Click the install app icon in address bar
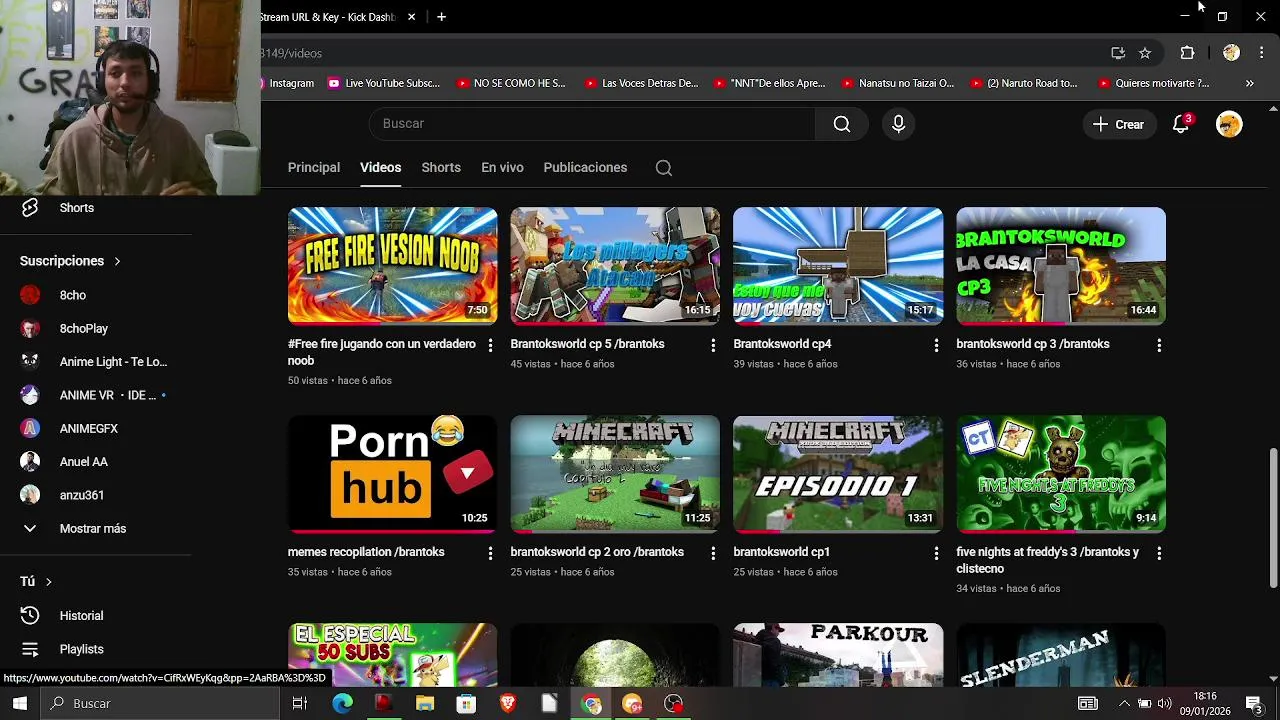The image size is (1280, 720). point(1118,53)
